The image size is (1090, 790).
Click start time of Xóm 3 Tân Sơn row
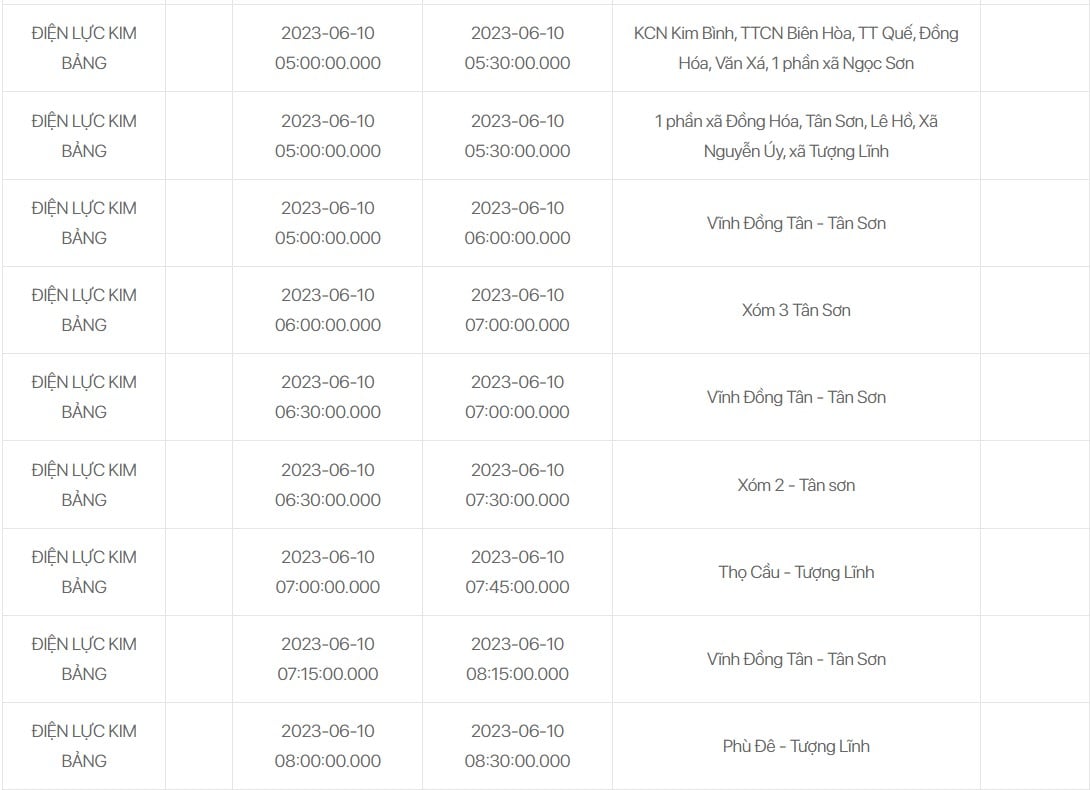(327, 310)
